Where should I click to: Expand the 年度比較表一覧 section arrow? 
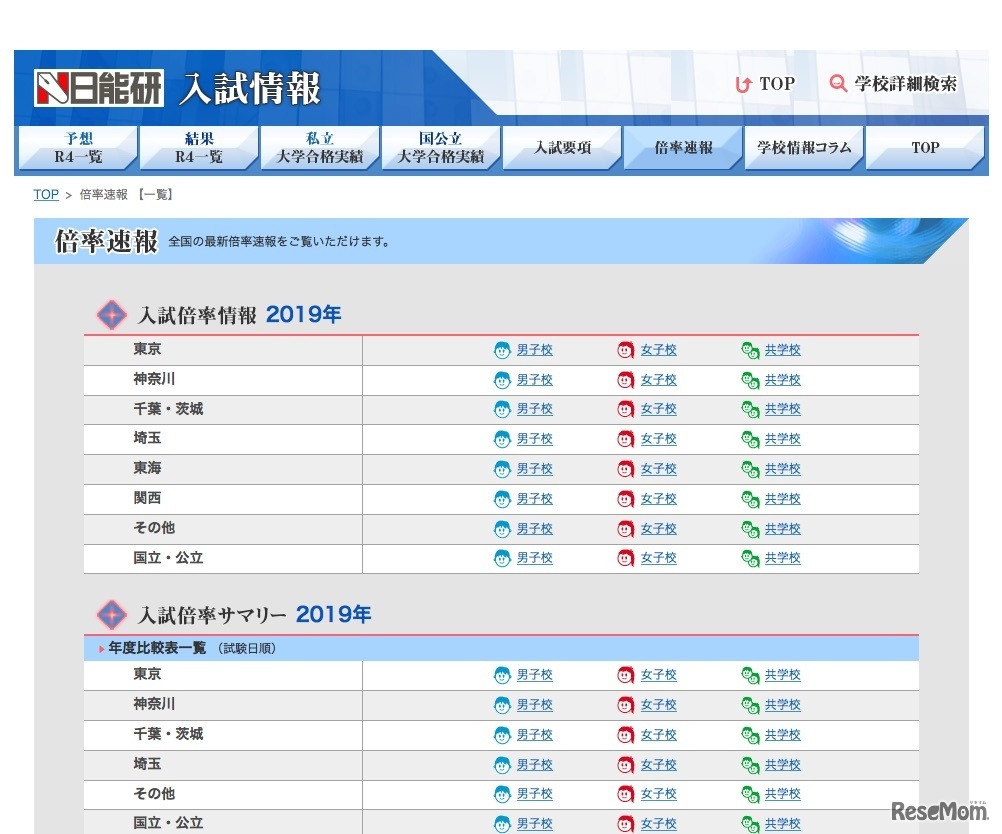(x=102, y=649)
